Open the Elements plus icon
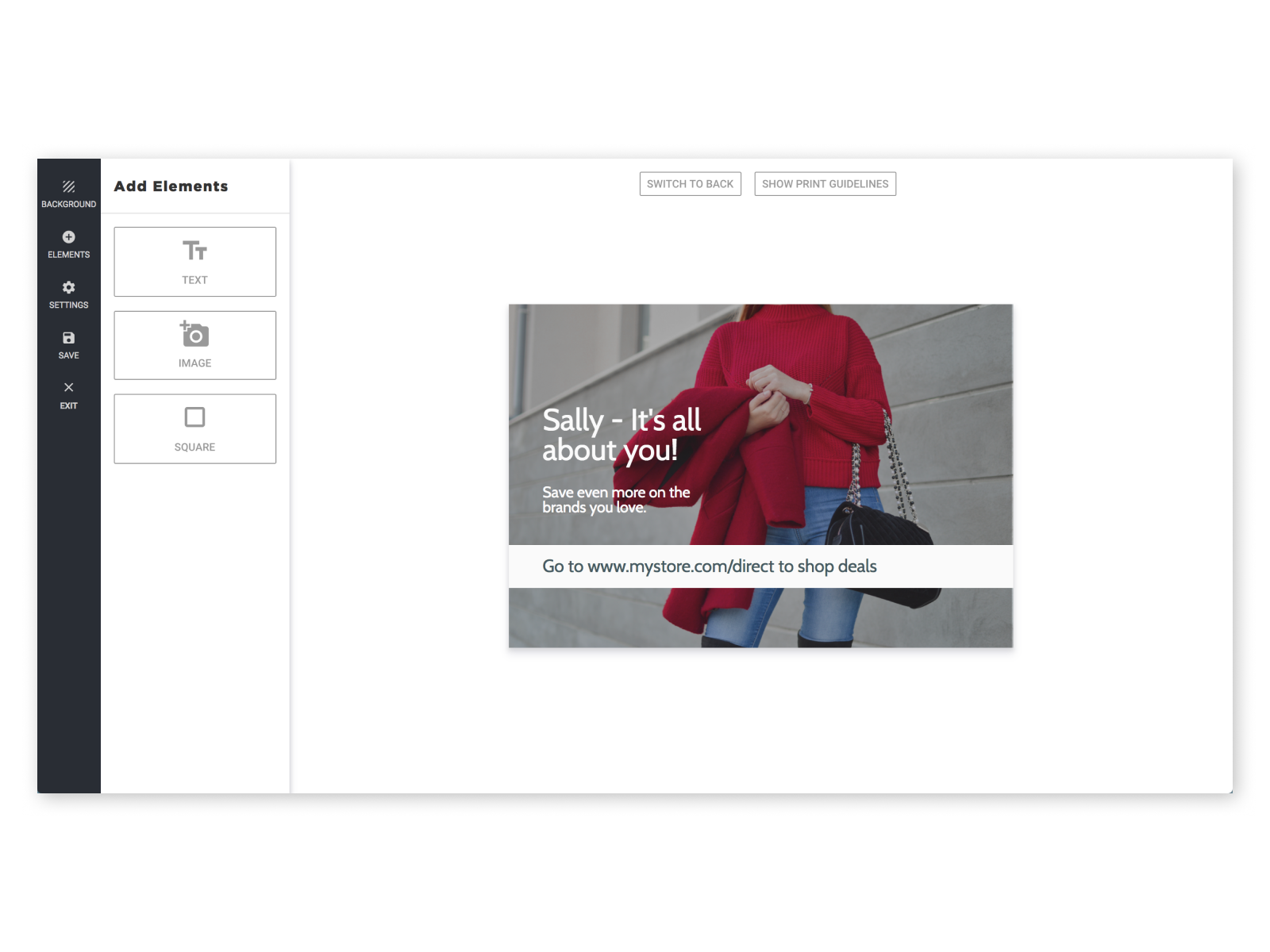Viewport: 1270px width, 952px height. point(68,237)
